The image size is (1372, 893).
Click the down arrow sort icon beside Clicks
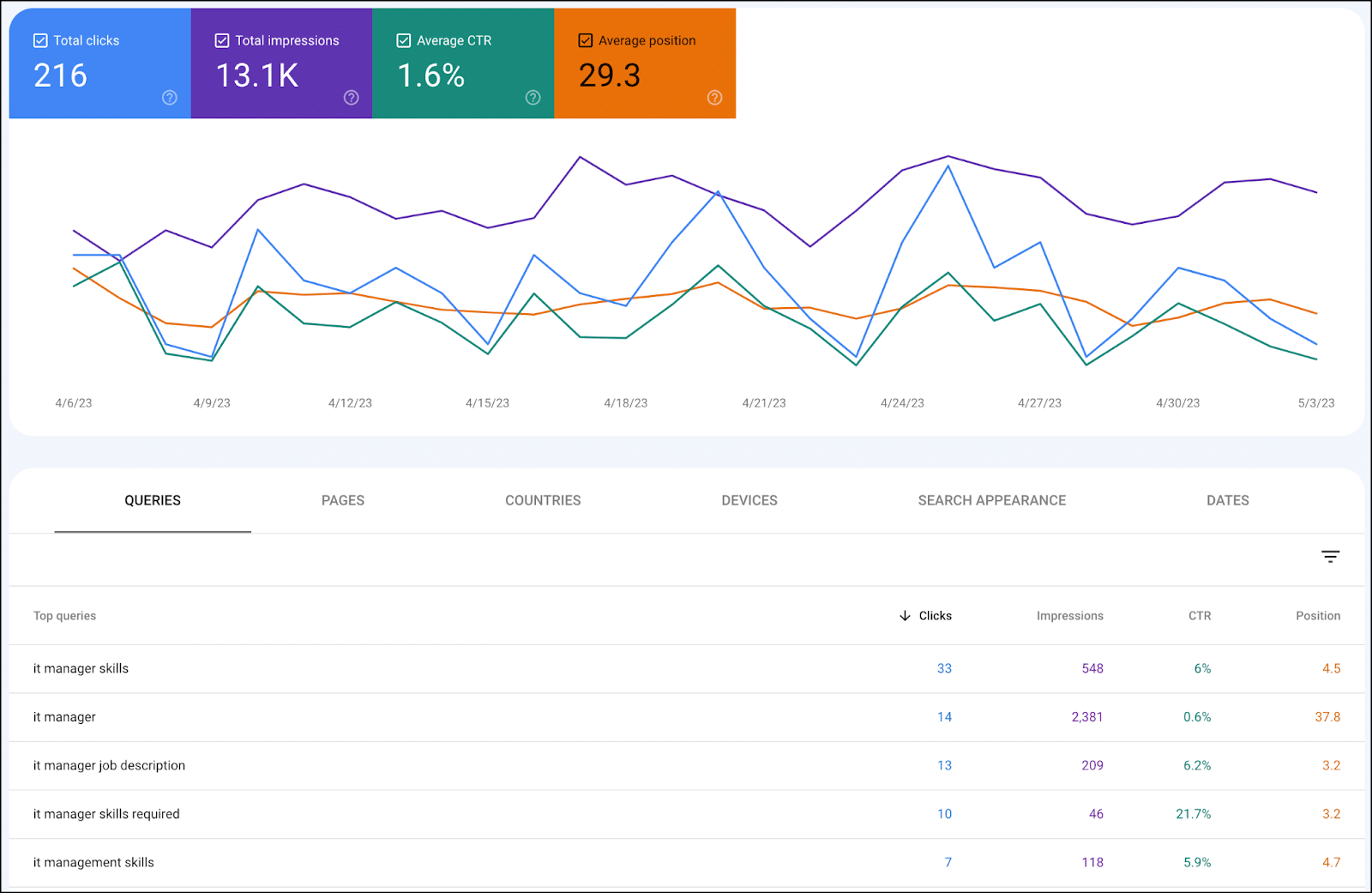pyautogui.click(x=905, y=616)
